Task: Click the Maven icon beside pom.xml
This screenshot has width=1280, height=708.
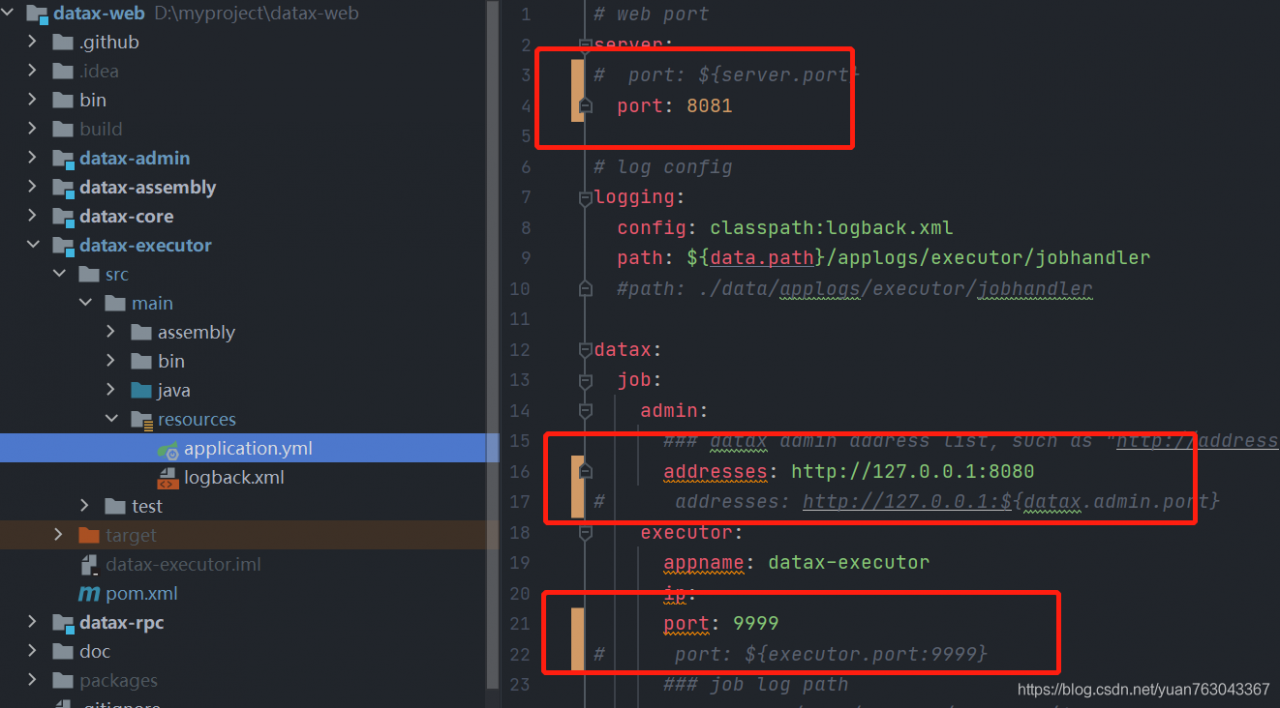Action: [x=89, y=593]
